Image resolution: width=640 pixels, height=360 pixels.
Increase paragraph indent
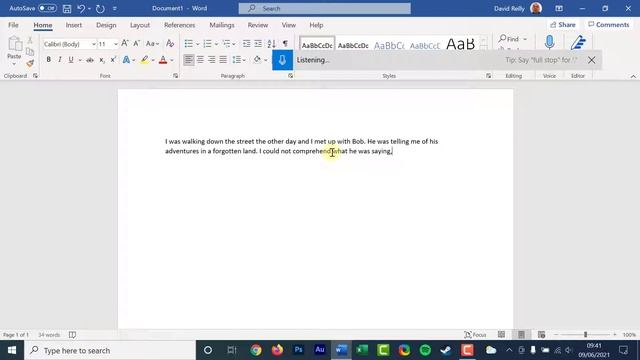coord(258,44)
